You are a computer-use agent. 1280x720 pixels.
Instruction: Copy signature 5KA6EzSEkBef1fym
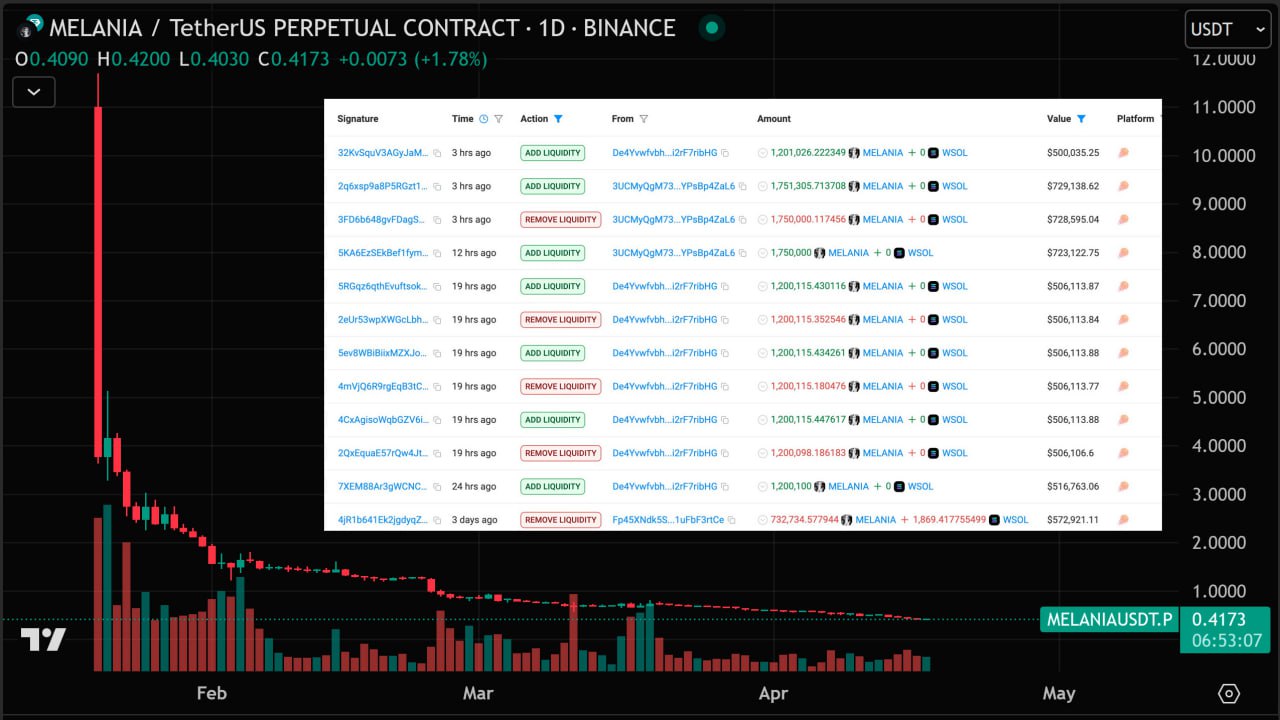point(437,253)
